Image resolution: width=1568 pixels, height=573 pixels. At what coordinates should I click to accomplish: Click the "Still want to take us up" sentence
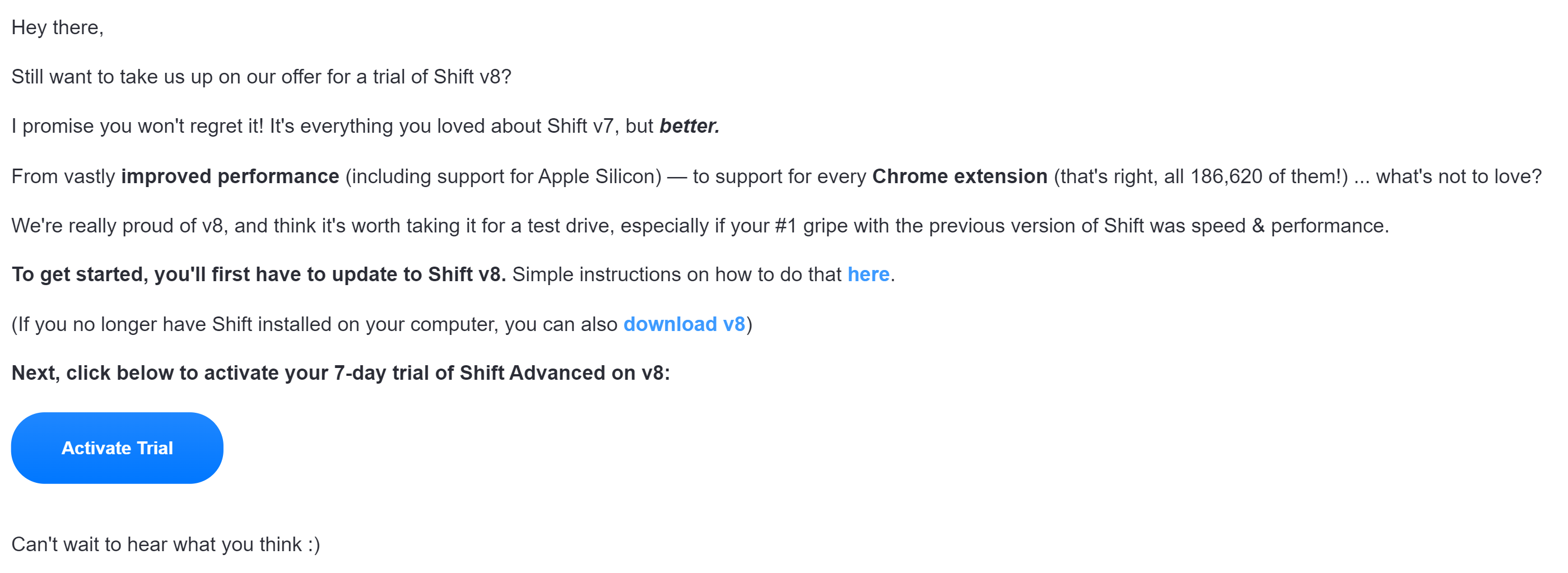(x=261, y=77)
